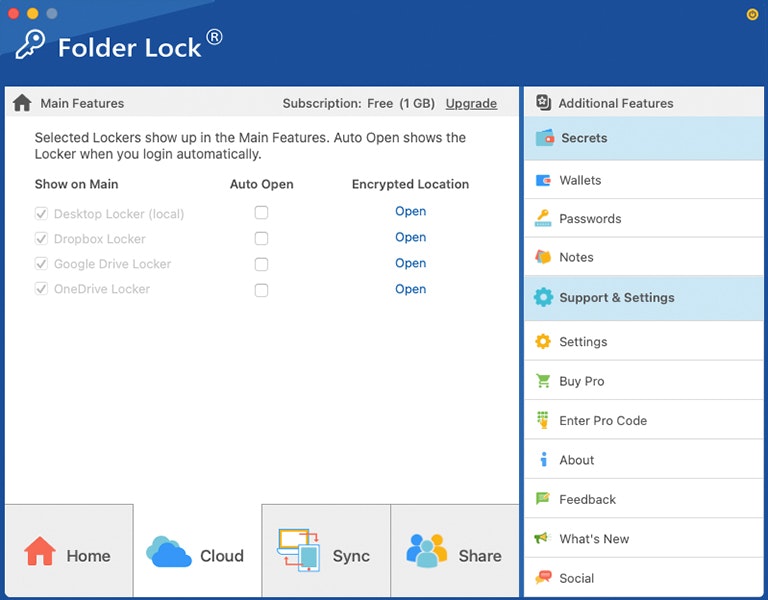Toggle Show on Main for Desktop Locker
The image size is (768, 600).
coord(41,214)
